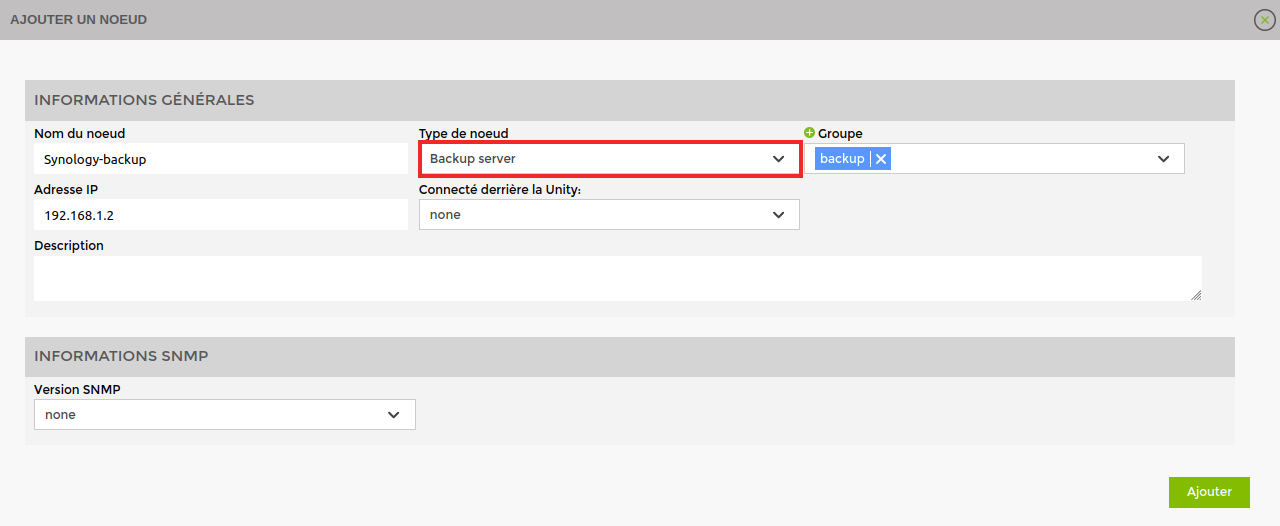The width and height of the screenshot is (1280, 526).
Task: Remove the backup group tag
Action: click(x=881, y=159)
